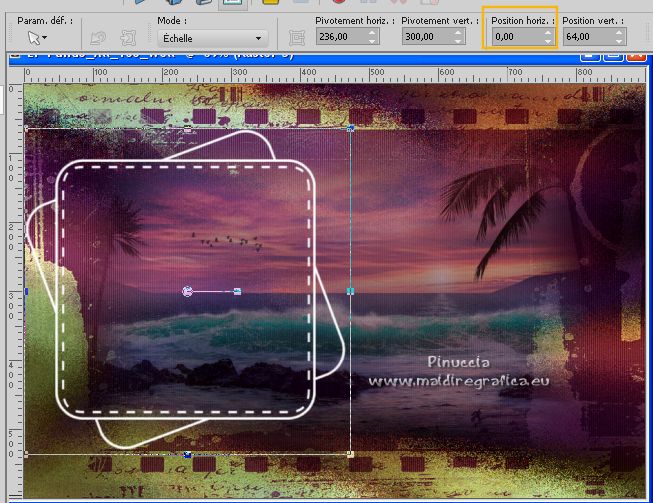Click the pivot icon left of Pivotement horiz.

point(296,38)
